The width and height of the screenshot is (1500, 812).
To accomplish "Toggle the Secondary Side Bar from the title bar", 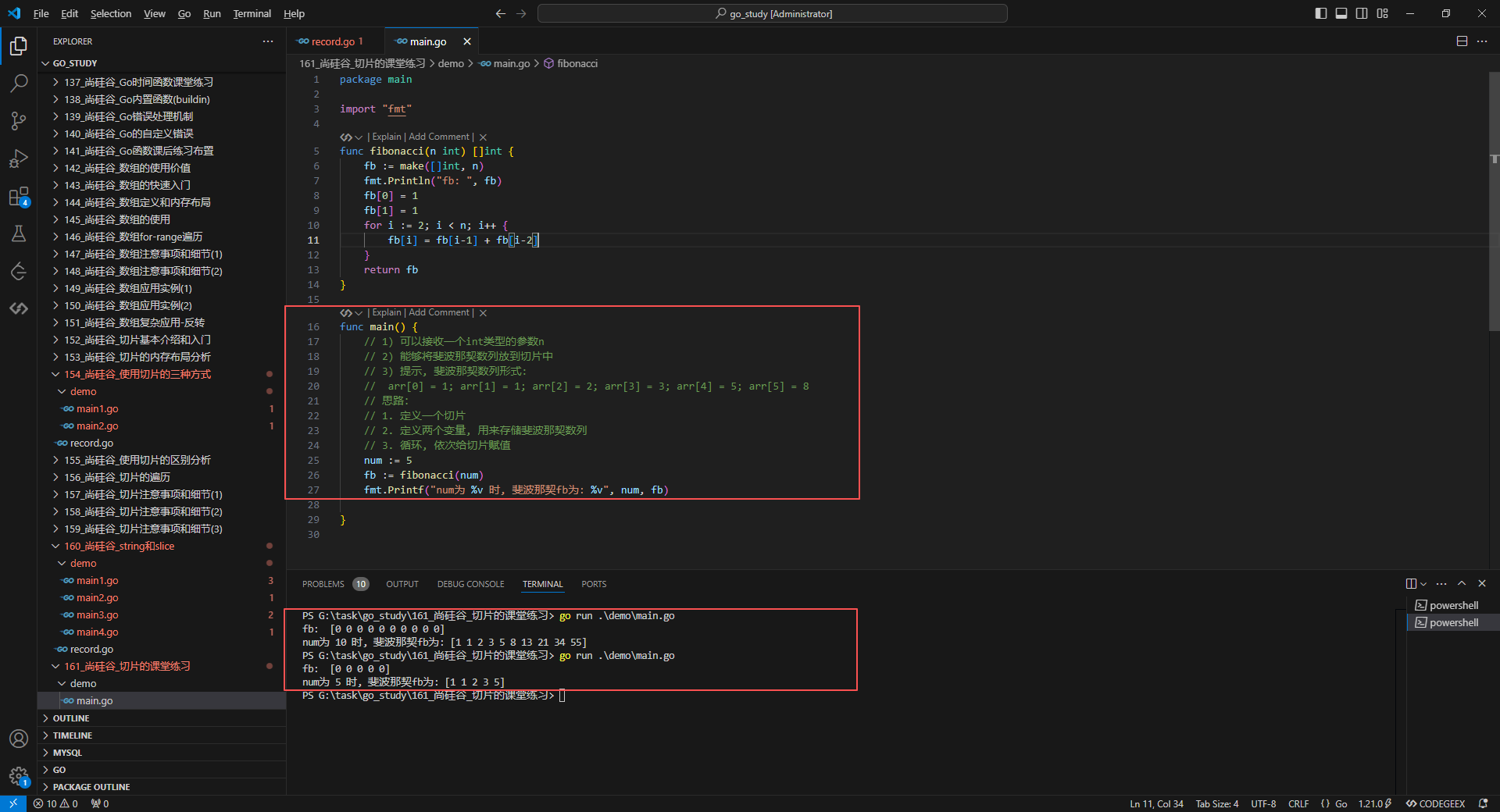I will (1362, 13).
